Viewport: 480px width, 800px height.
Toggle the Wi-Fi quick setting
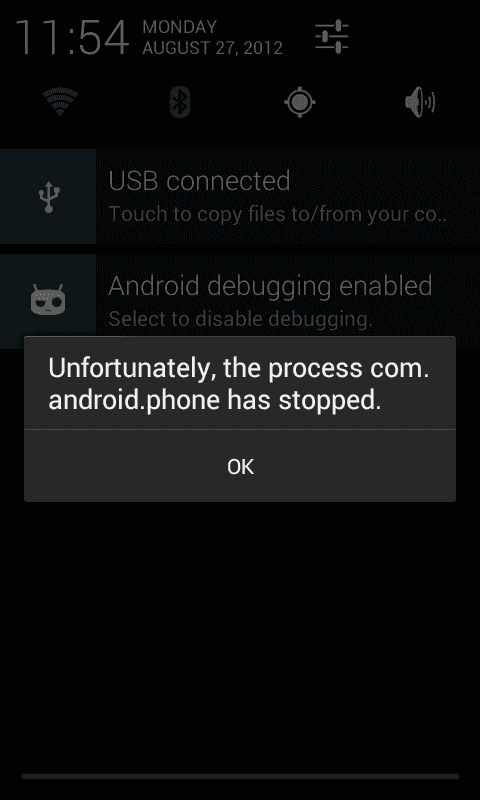60,102
